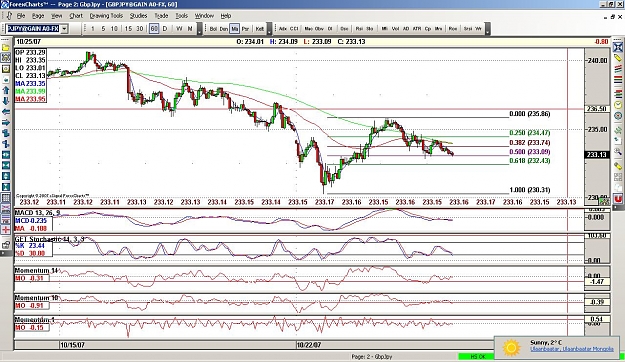Select the magnifier zoom tool

point(617,151)
